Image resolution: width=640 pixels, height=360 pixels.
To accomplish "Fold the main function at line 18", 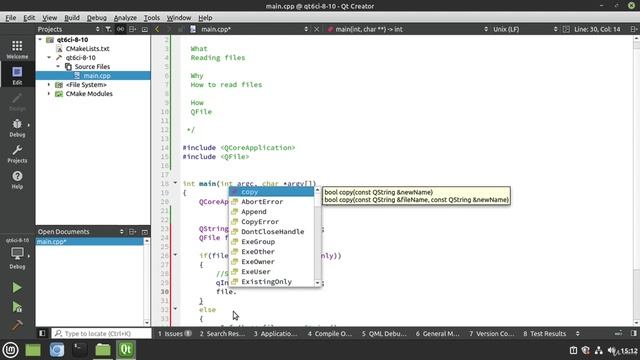I will (x=175, y=183).
